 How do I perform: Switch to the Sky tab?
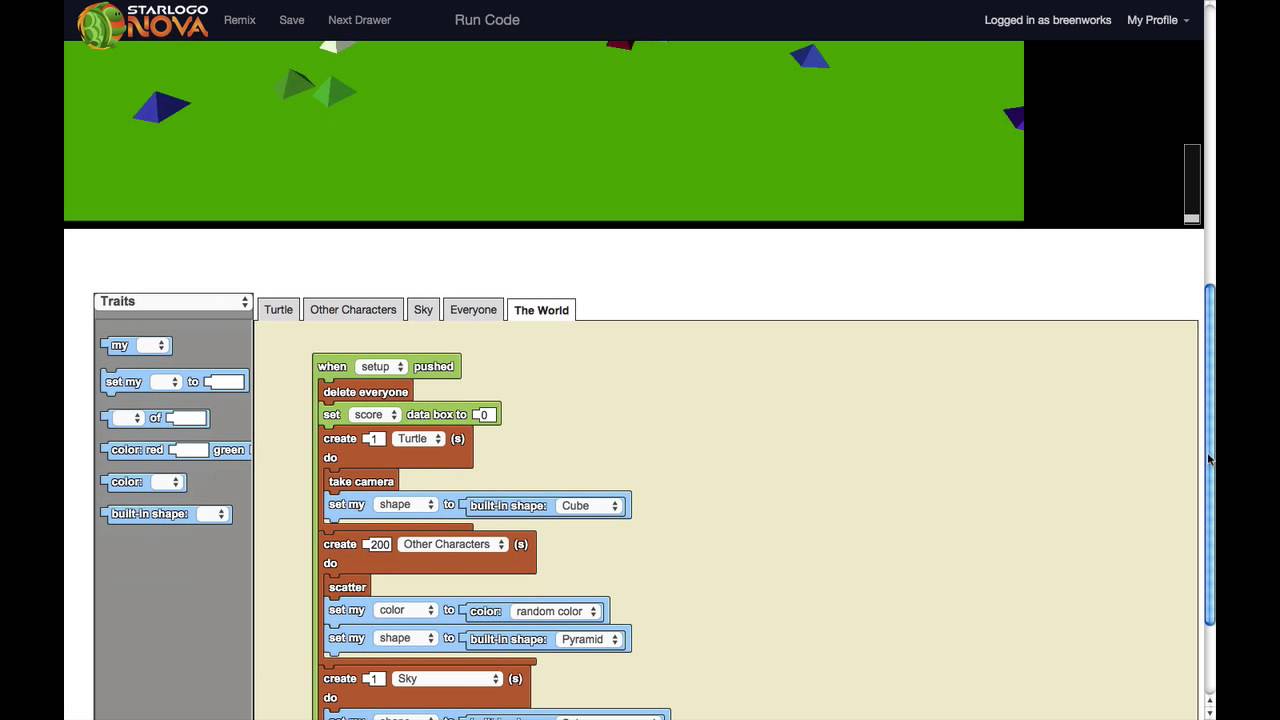(x=423, y=310)
